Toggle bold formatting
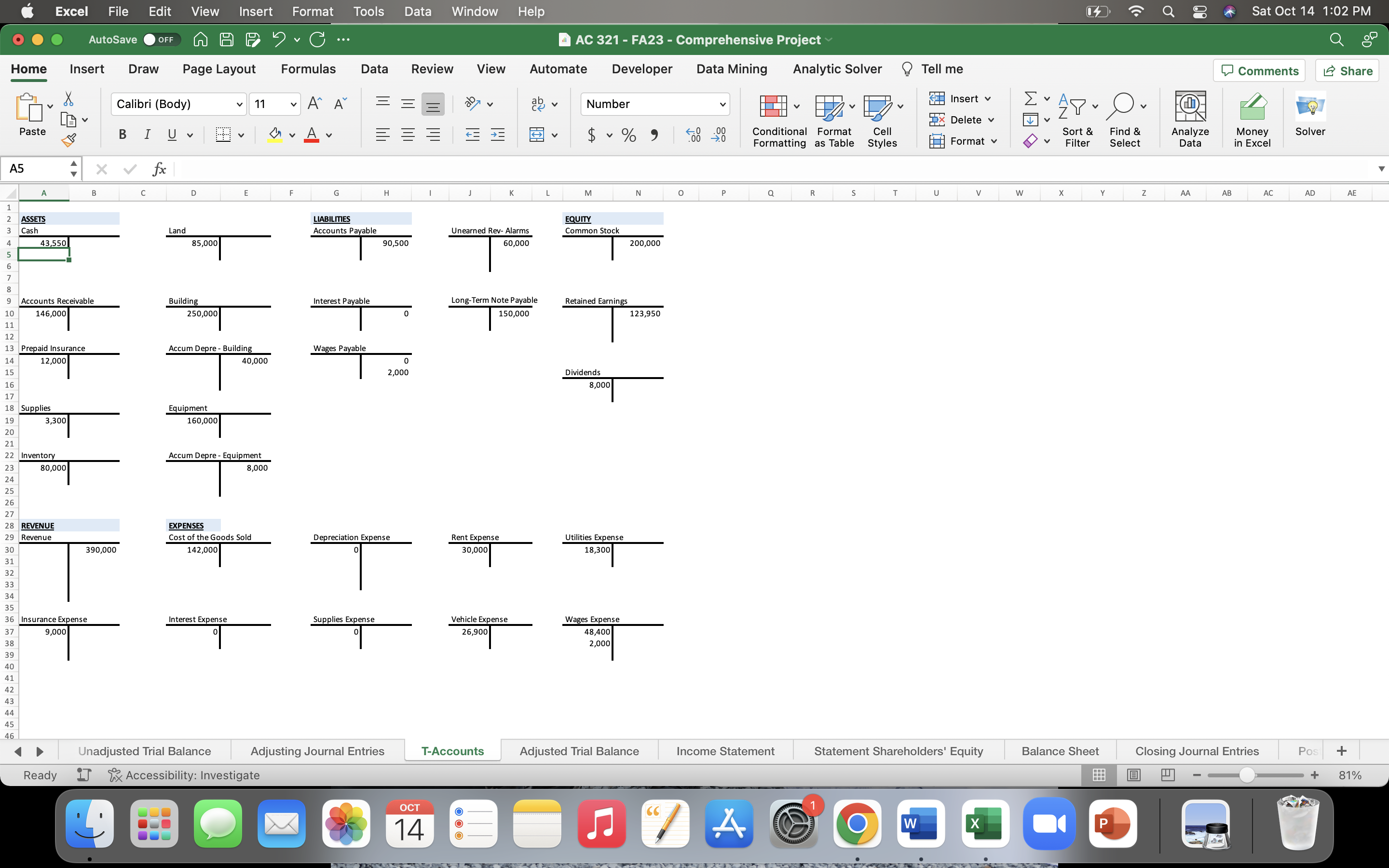This screenshot has height=868, width=1389. [x=122, y=135]
